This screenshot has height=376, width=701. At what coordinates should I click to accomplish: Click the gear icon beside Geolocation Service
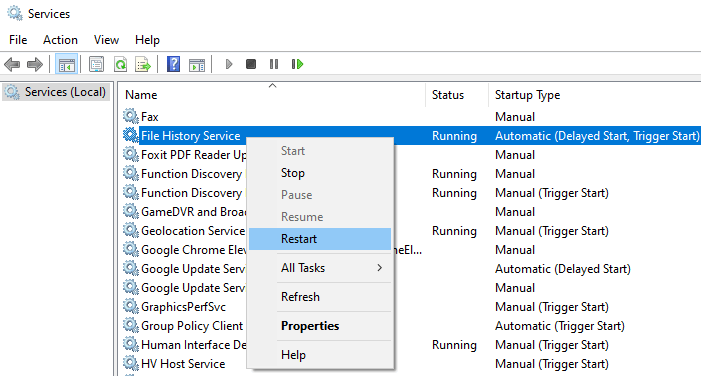tap(131, 230)
